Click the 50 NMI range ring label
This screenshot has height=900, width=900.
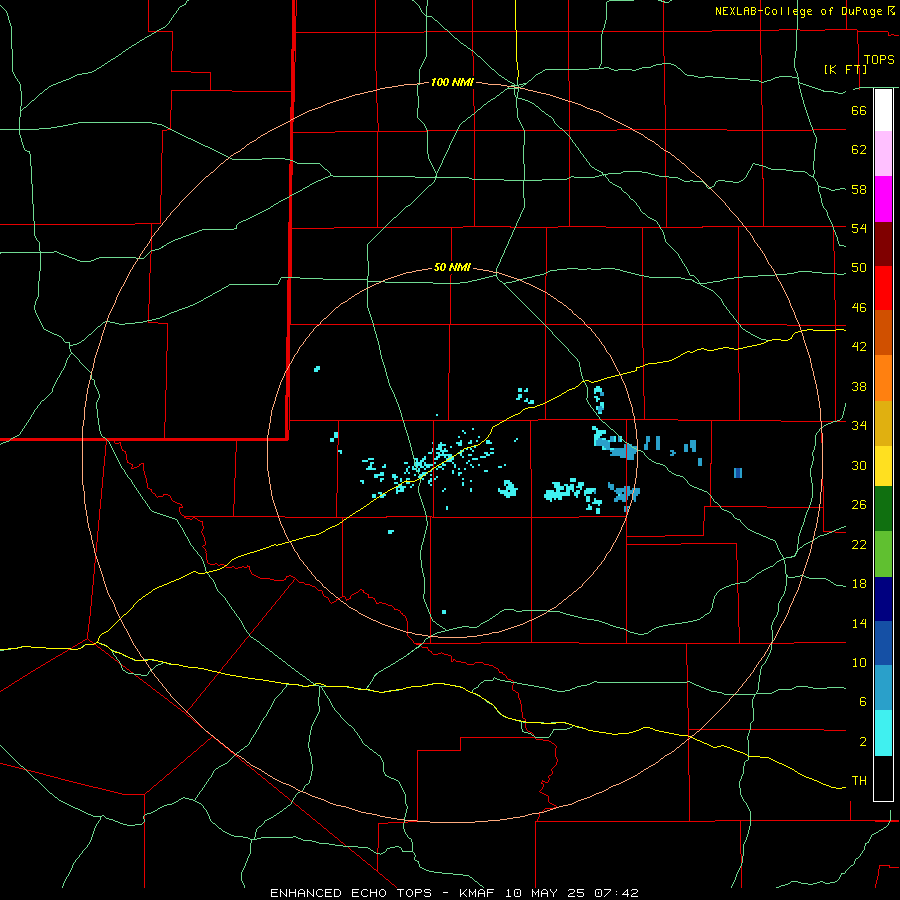[x=452, y=267]
